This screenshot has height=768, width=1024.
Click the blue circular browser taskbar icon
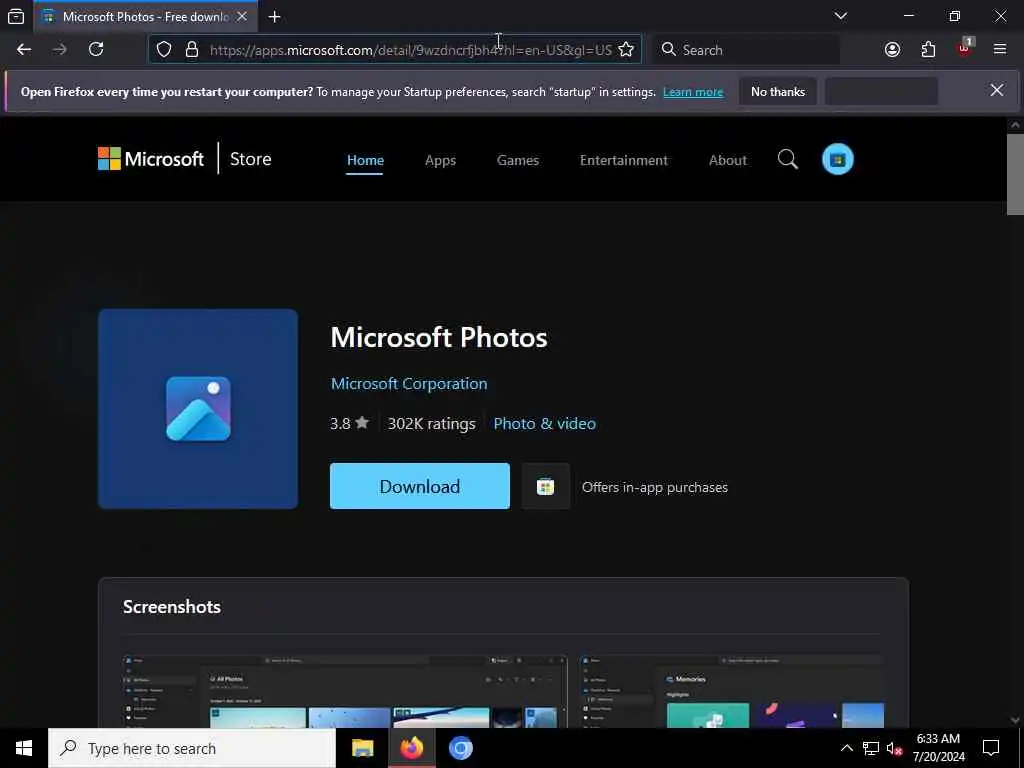pyautogui.click(x=460, y=748)
